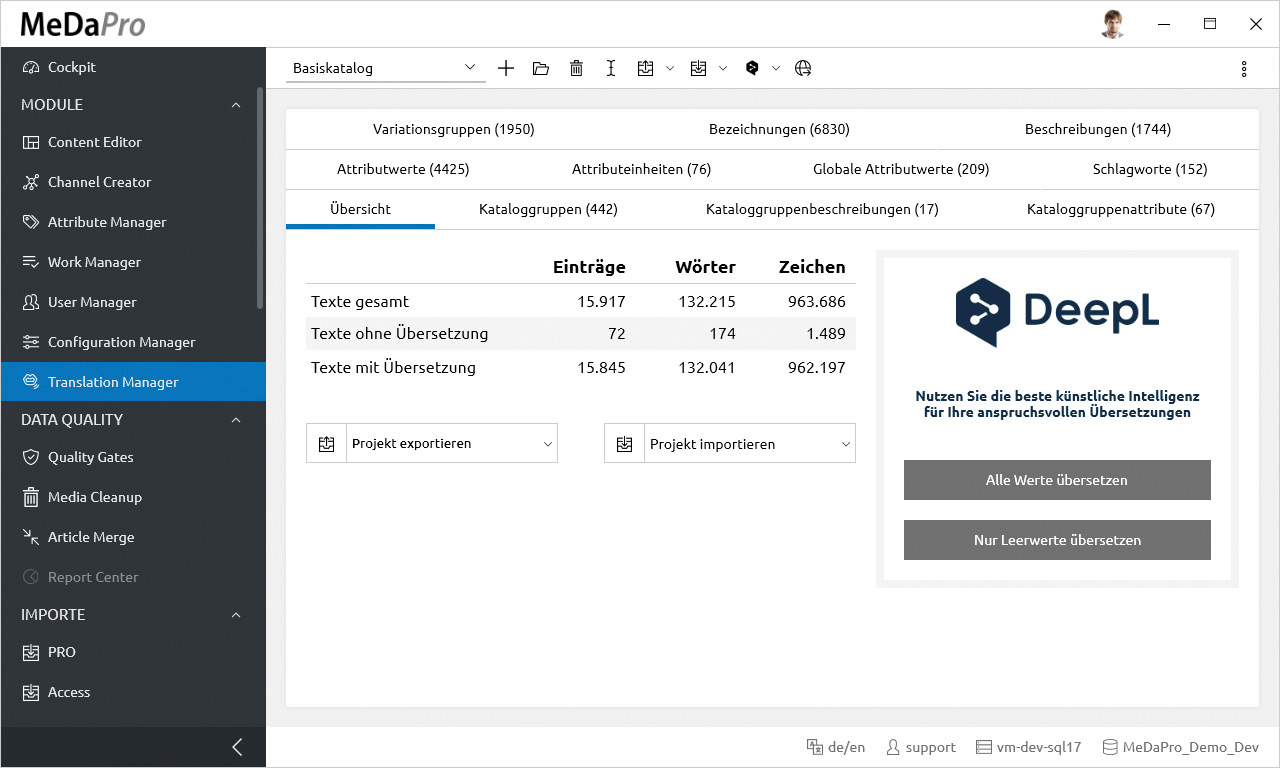Collapse the DATA QUALITY section
Image resolution: width=1280 pixels, height=768 pixels.
(236, 420)
